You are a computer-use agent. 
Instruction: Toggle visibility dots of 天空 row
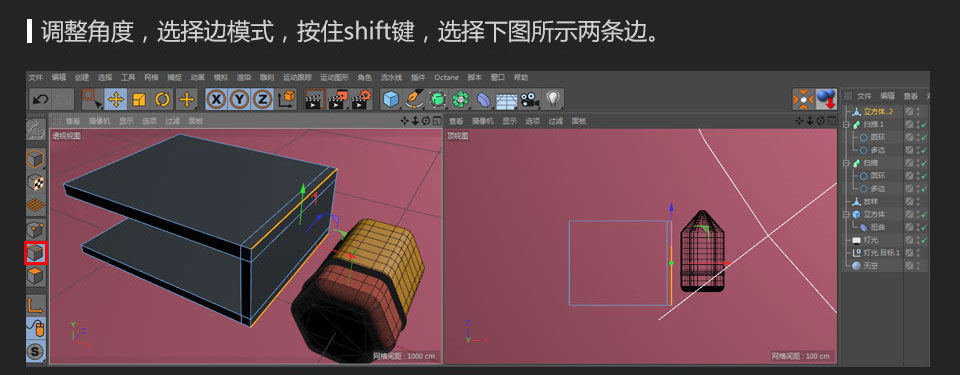(917, 266)
